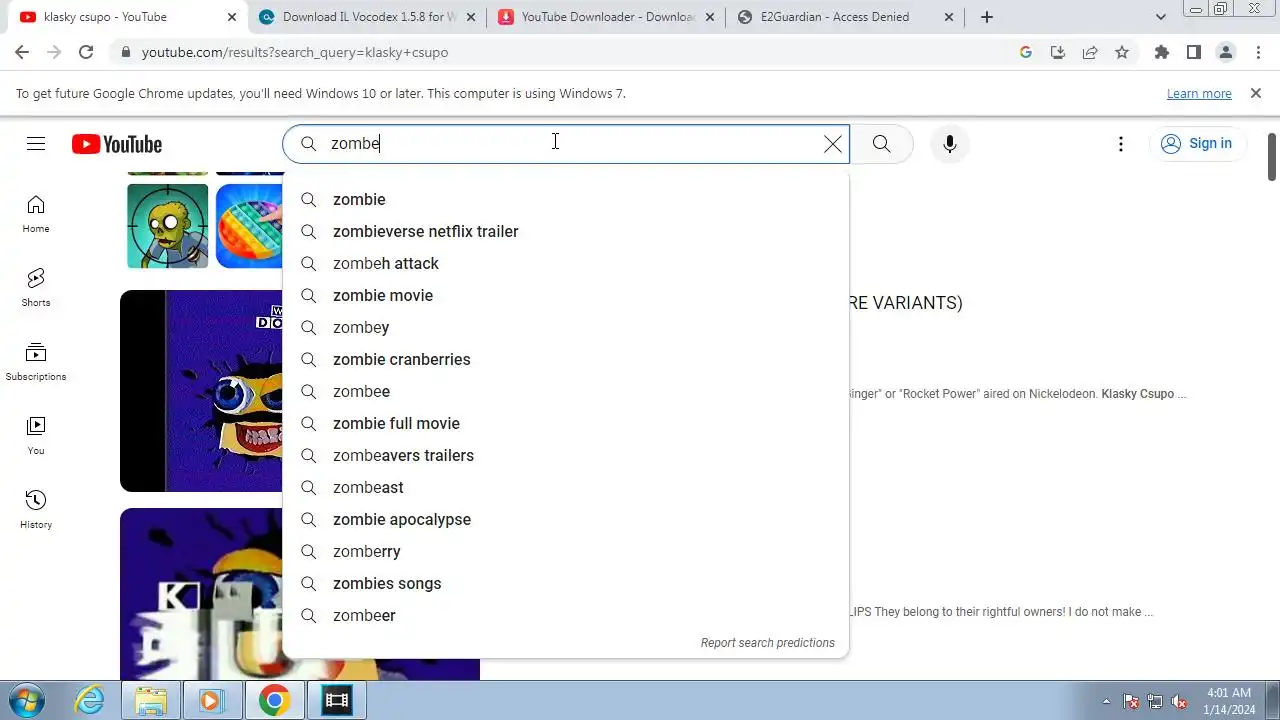Select suggestion "zombie"

[566, 200]
